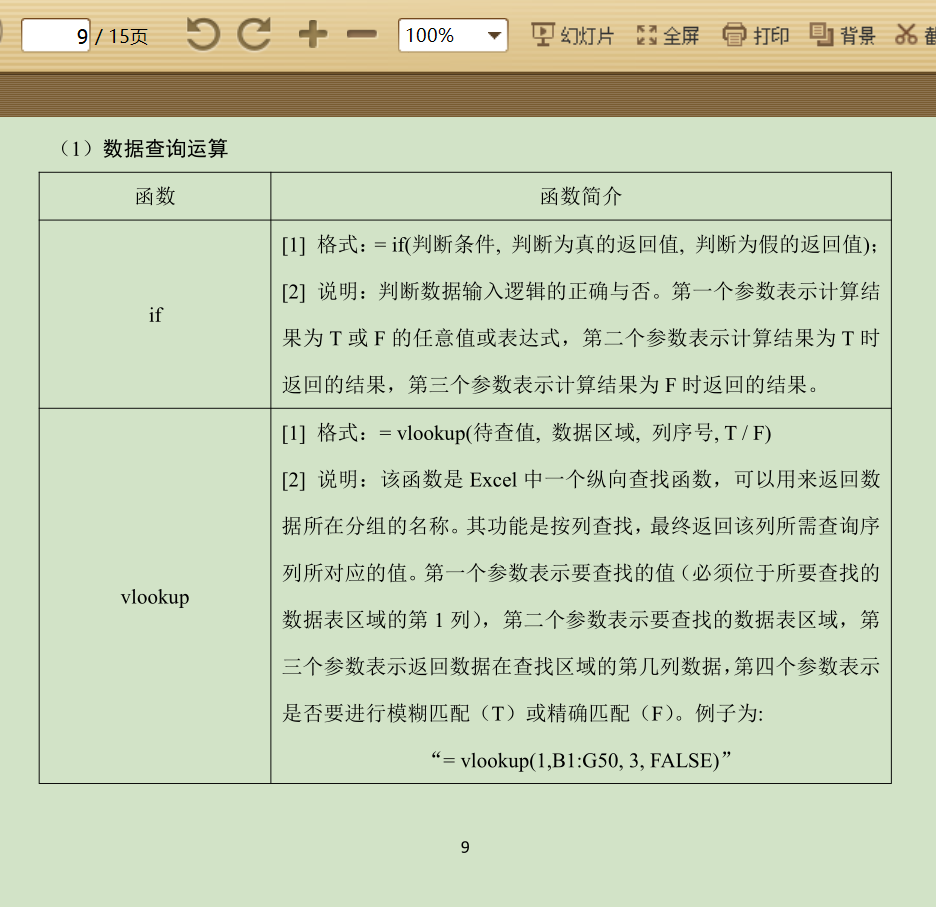Open the 100% zoom level dropdown
Image resolution: width=936 pixels, height=907 pixels.
(x=453, y=35)
